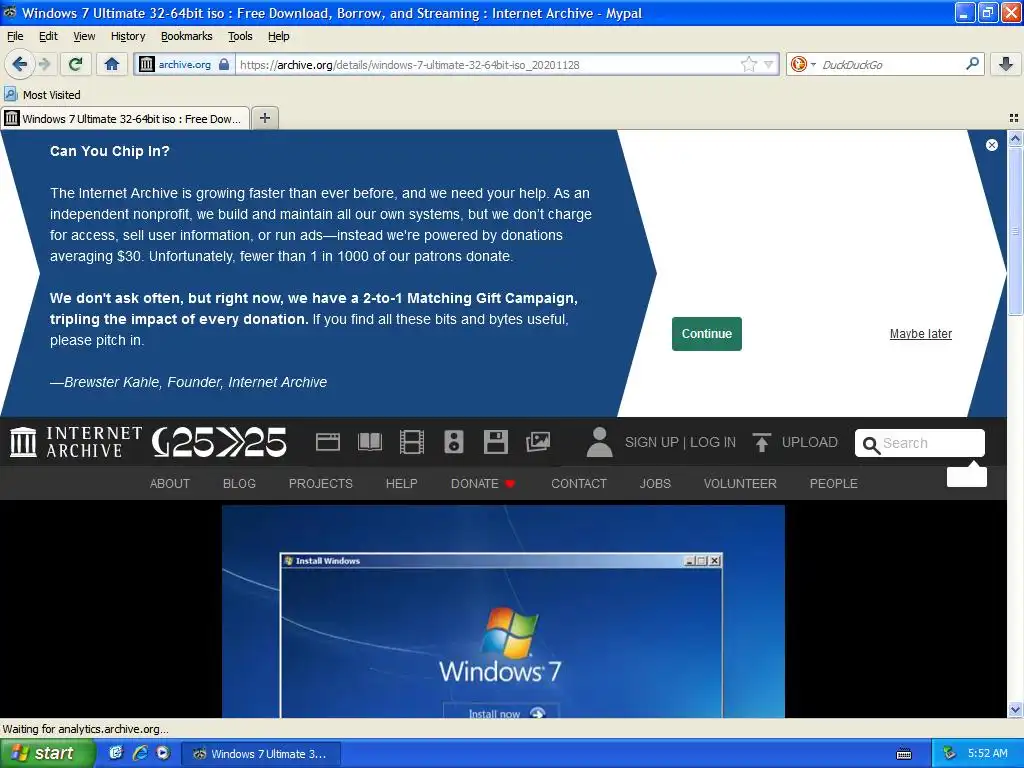Open the PEOPLE navigation item

click(x=833, y=483)
